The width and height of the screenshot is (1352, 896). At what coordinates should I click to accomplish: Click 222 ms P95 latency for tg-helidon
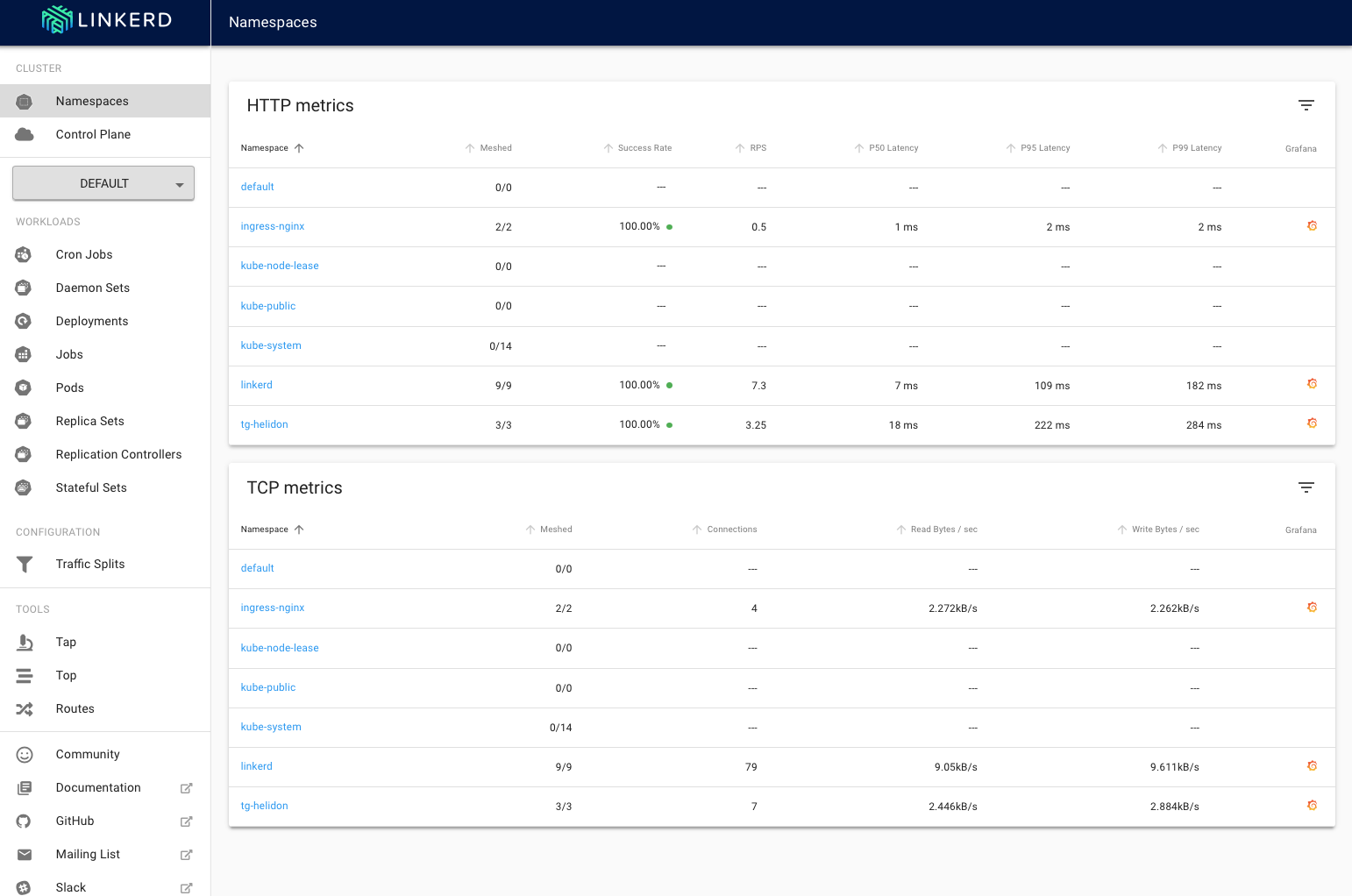(x=1052, y=425)
